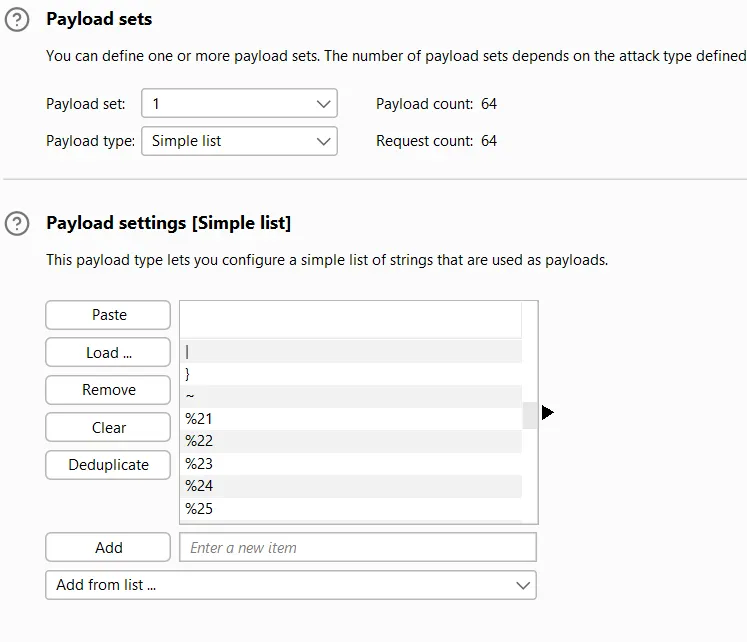This screenshot has width=747, height=642.
Task: Click the payload list scrollbar thumb
Action: pos(530,414)
